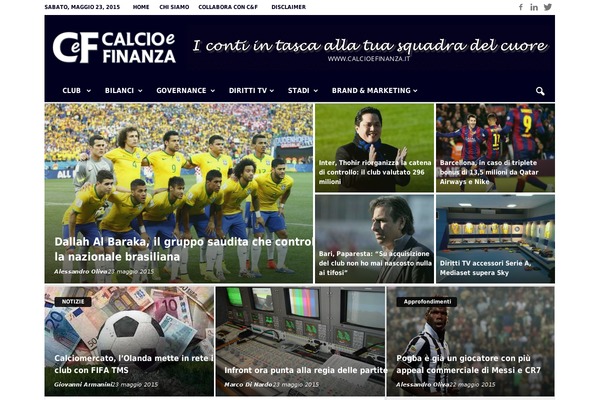Open the Inter Thohir article thumbnail

[375, 148]
